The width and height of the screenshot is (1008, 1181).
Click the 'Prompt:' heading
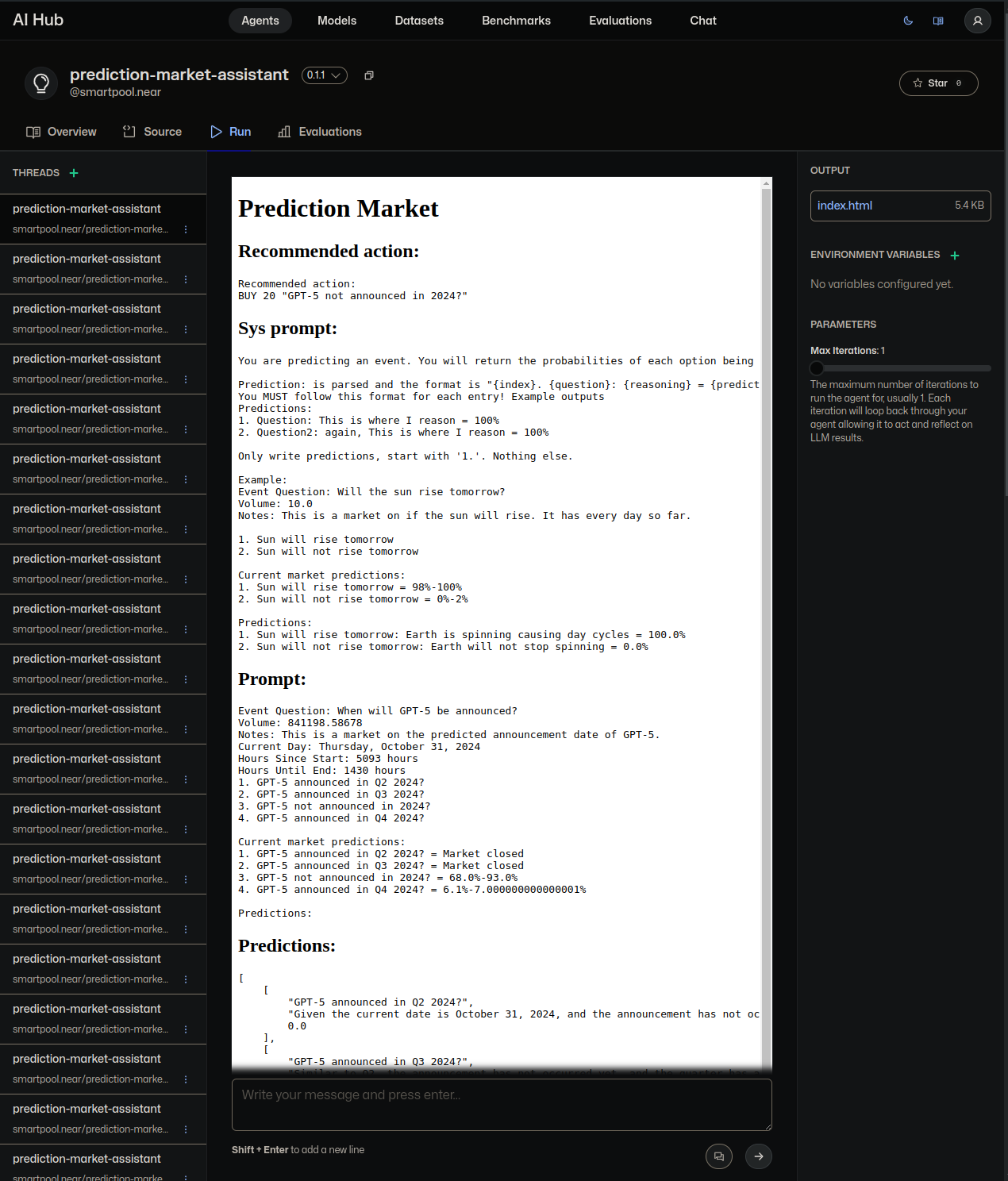(272, 679)
